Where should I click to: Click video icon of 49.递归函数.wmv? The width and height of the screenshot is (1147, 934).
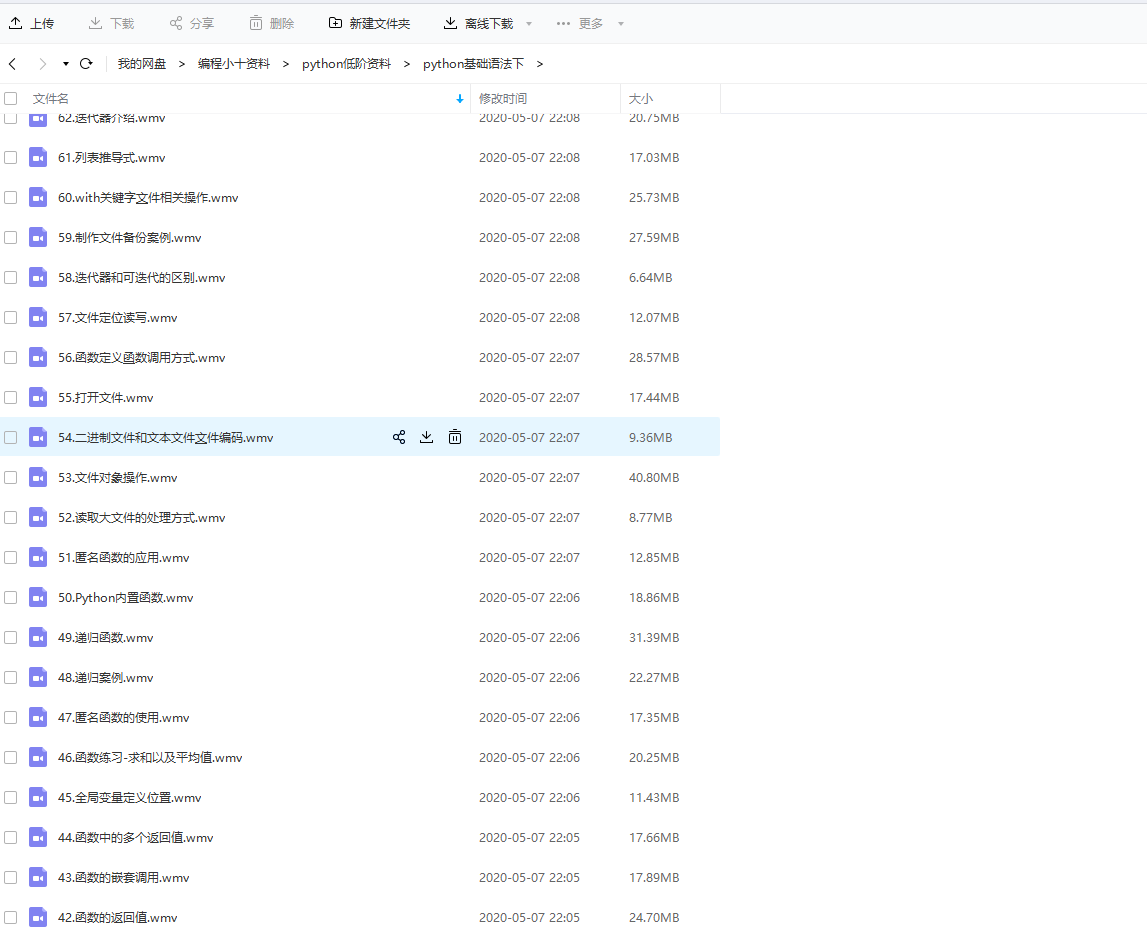pos(38,637)
